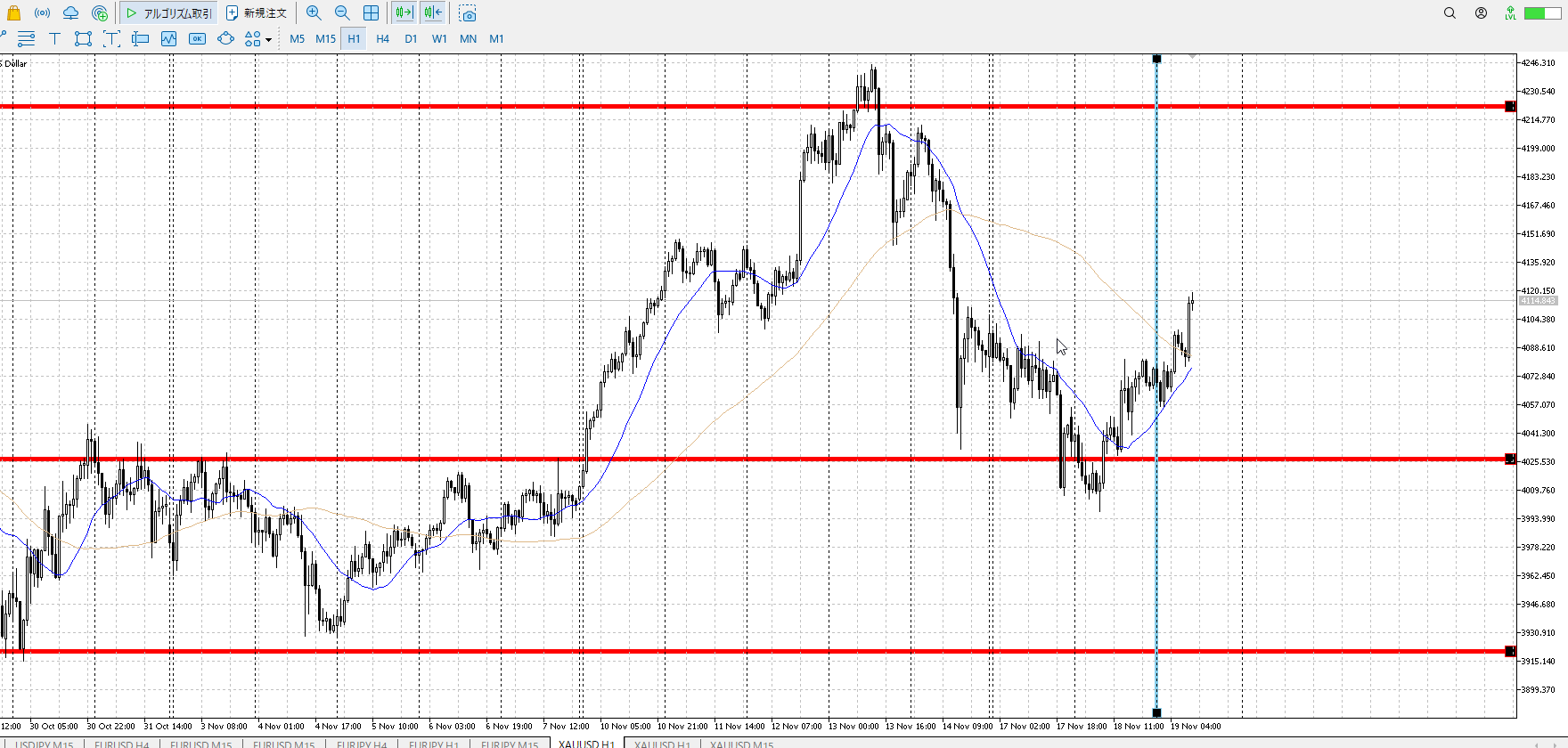This screenshot has width=1568, height=748.
Task: Switch to the USDJPY M15 chart tab
Action: tap(45, 744)
